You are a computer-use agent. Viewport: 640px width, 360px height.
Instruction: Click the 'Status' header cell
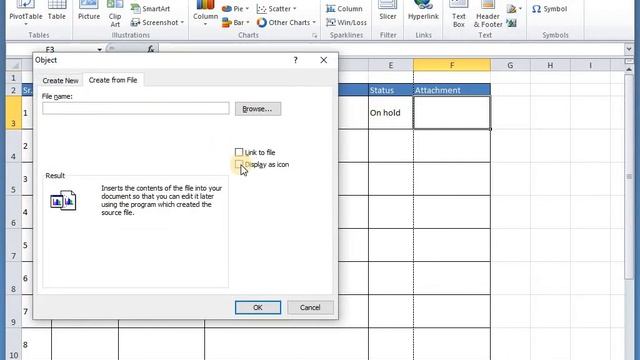[x=391, y=90]
